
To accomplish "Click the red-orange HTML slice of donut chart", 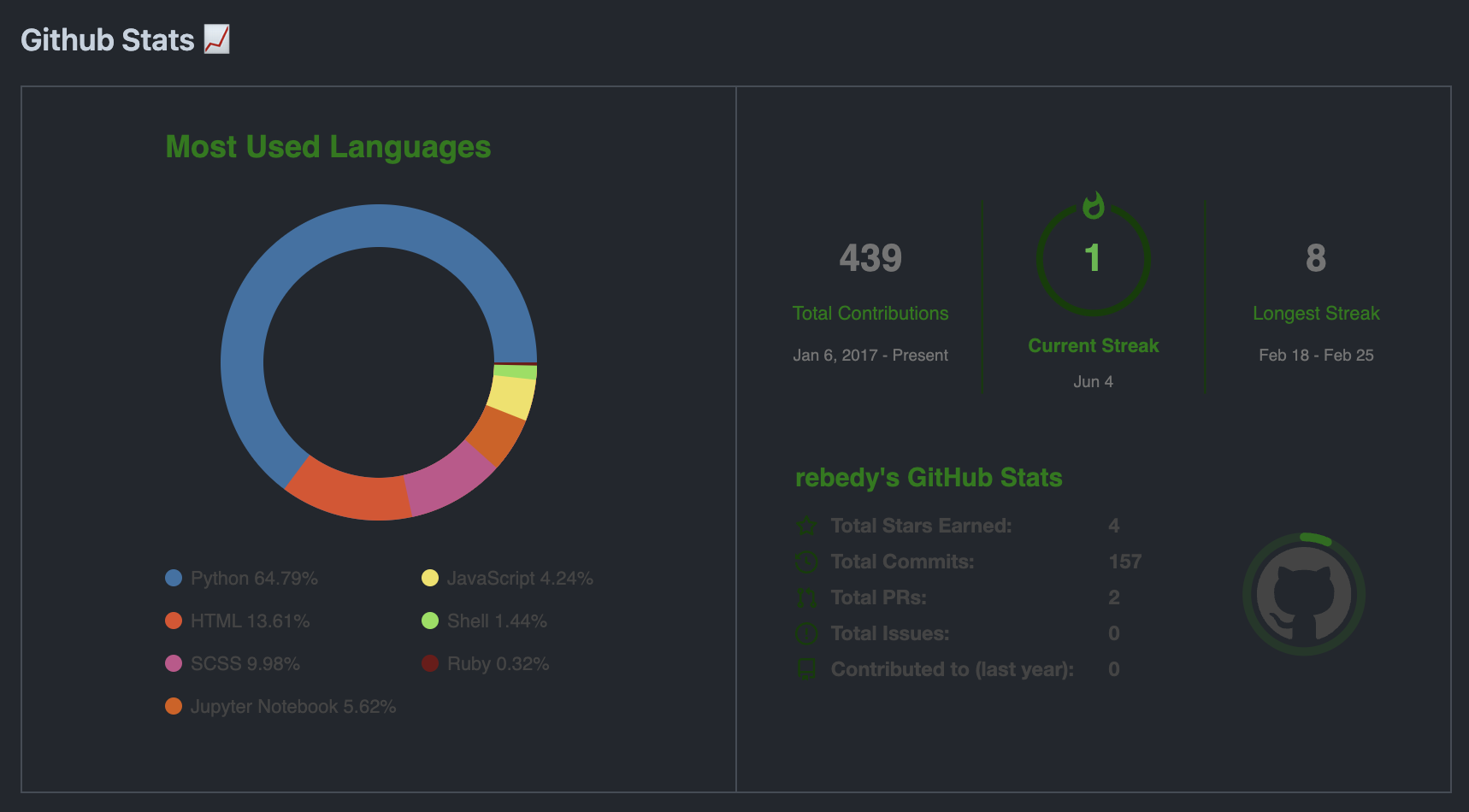I will (351, 495).
